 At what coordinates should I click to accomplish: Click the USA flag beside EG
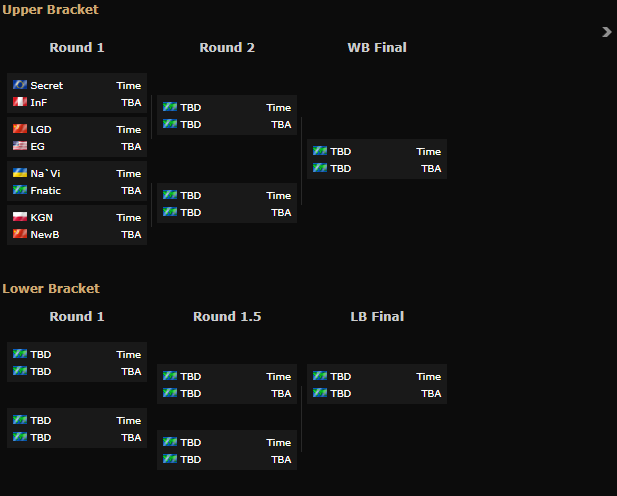pos(20,146)
